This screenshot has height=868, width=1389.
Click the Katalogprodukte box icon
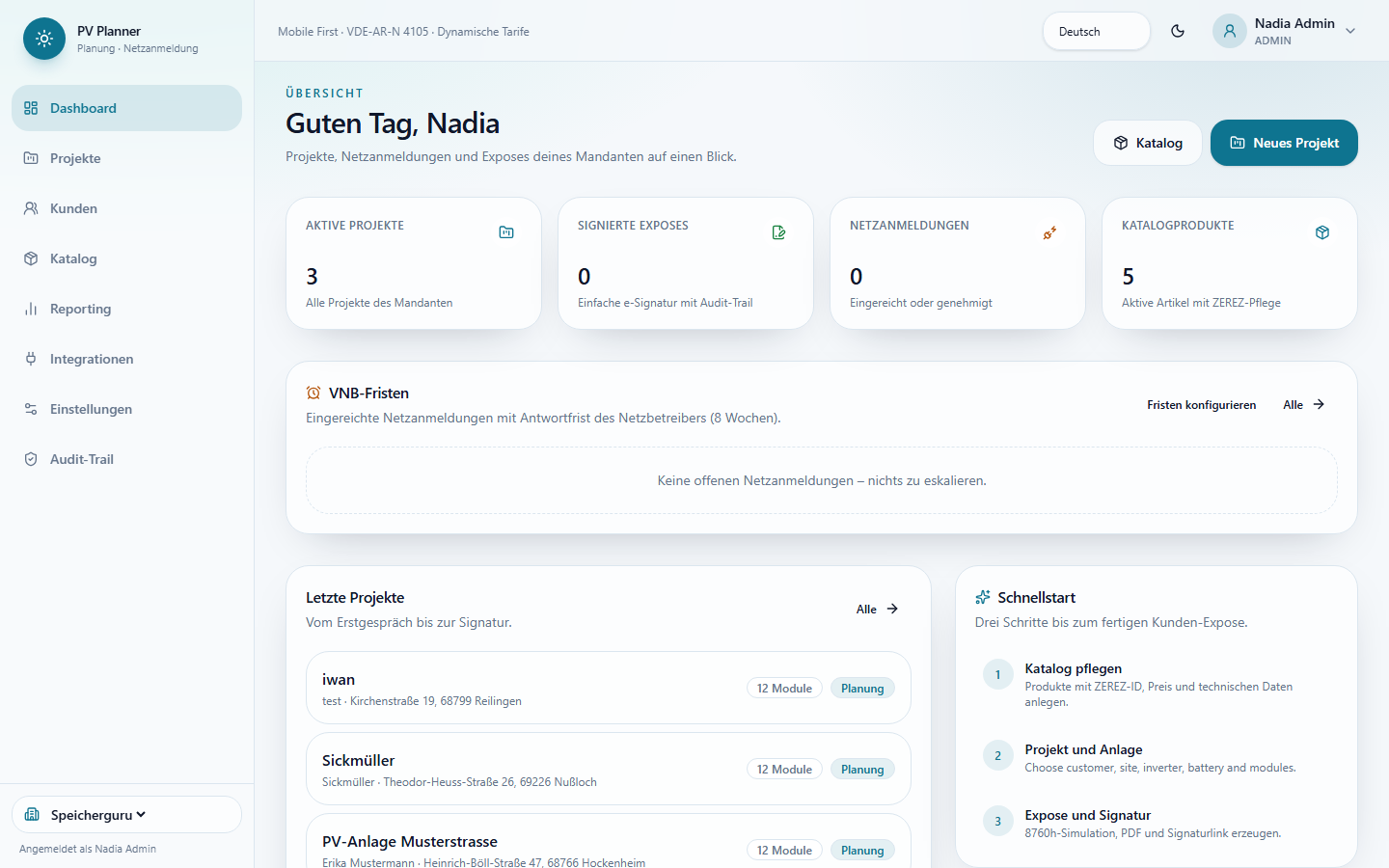[1322, 232]
